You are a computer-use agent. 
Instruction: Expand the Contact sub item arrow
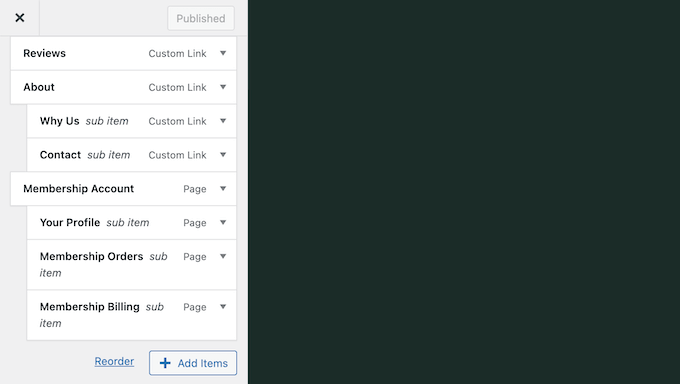[x=223, y=154]
